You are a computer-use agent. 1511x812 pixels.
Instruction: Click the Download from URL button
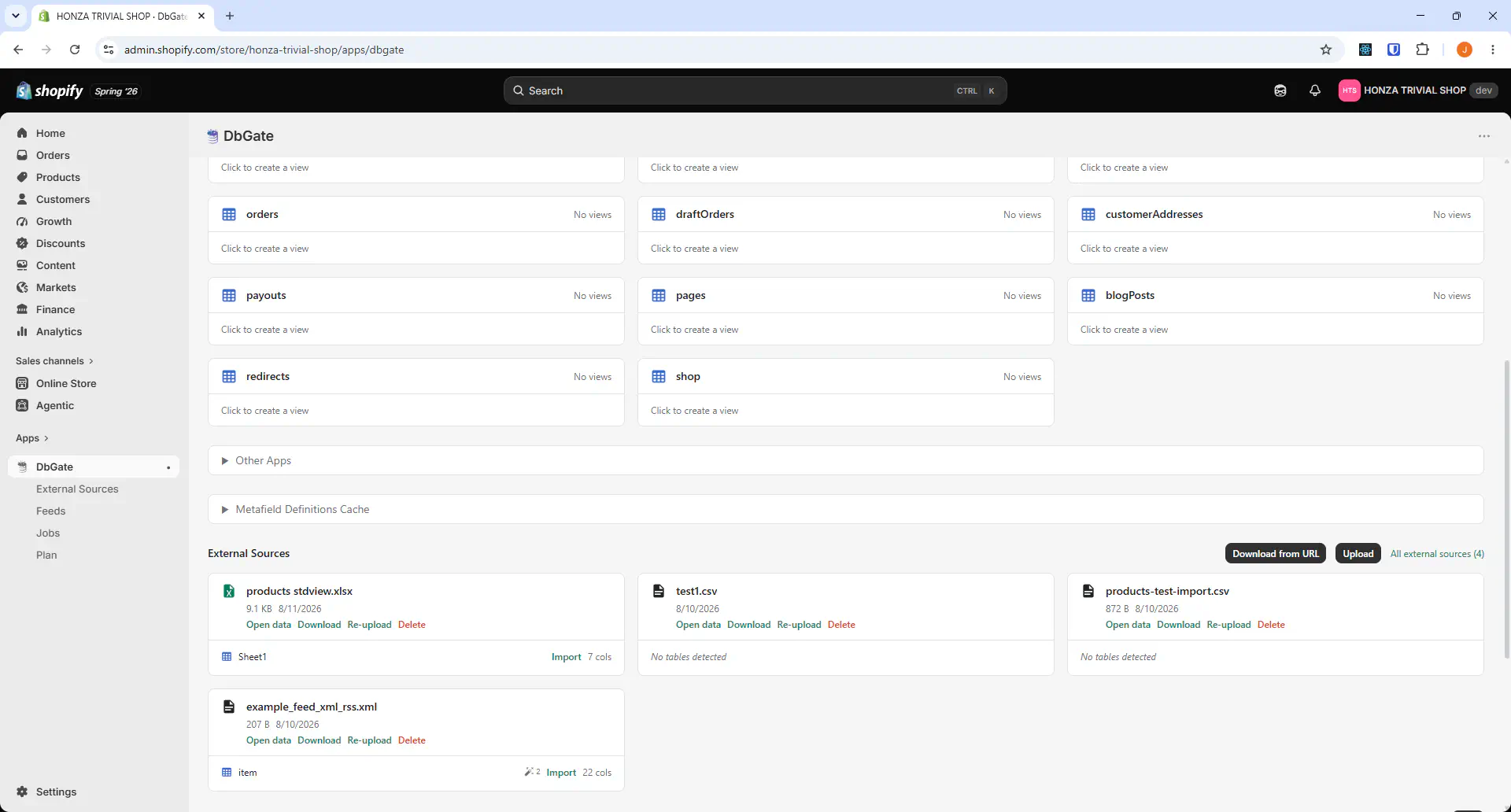pos(1276,553)
